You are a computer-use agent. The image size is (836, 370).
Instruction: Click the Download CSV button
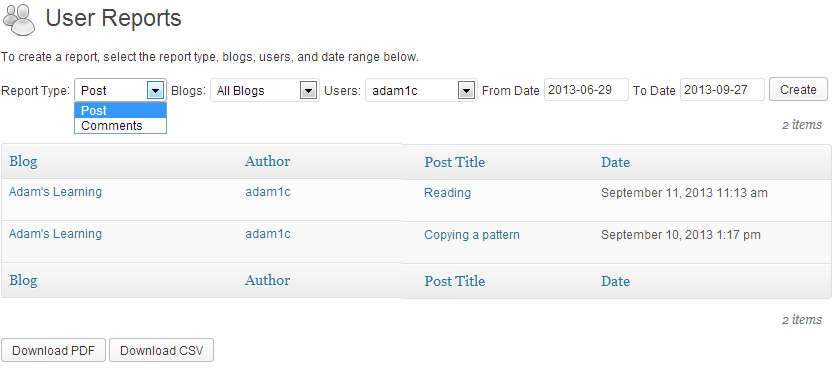pos(162,350)
